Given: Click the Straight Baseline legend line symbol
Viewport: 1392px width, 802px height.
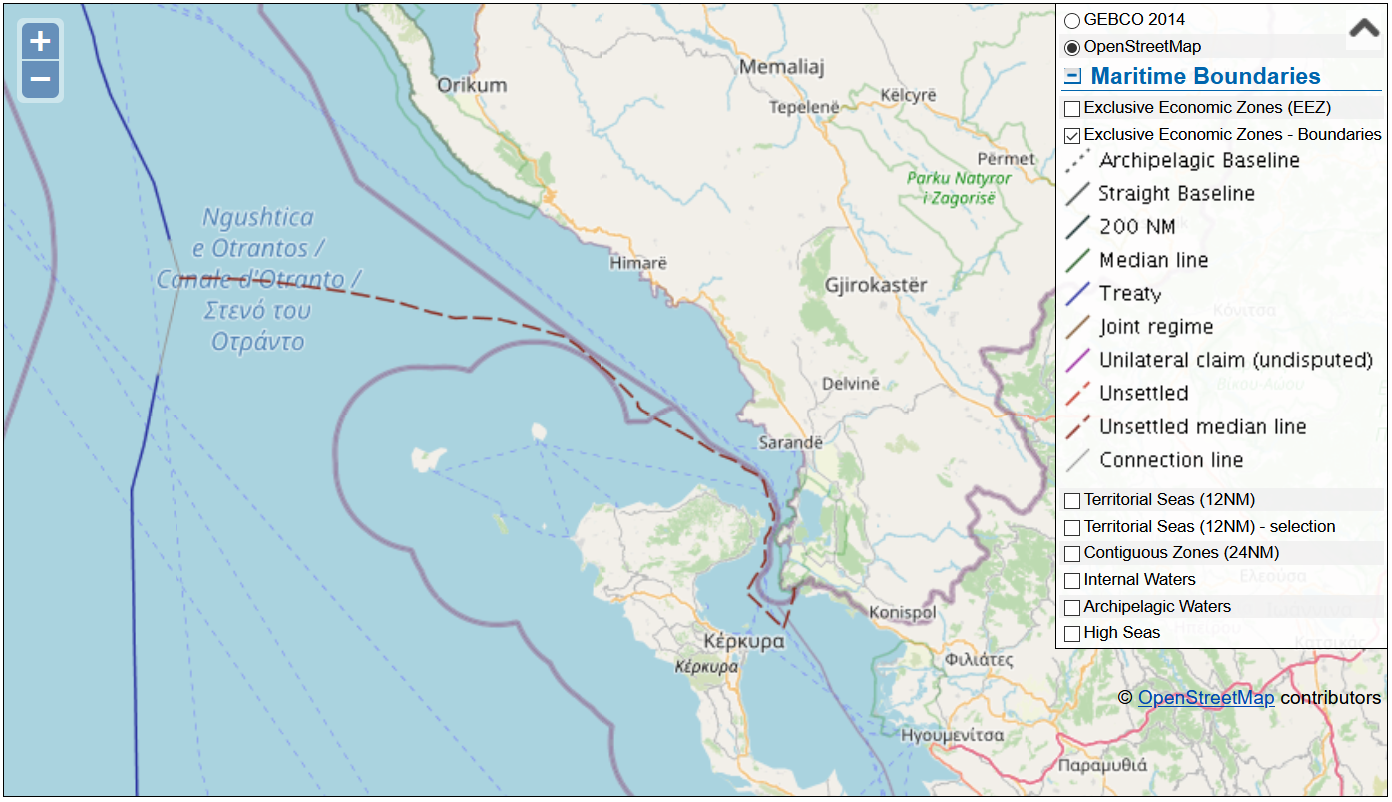Looking at the screenshot, I should [1078, 194].
